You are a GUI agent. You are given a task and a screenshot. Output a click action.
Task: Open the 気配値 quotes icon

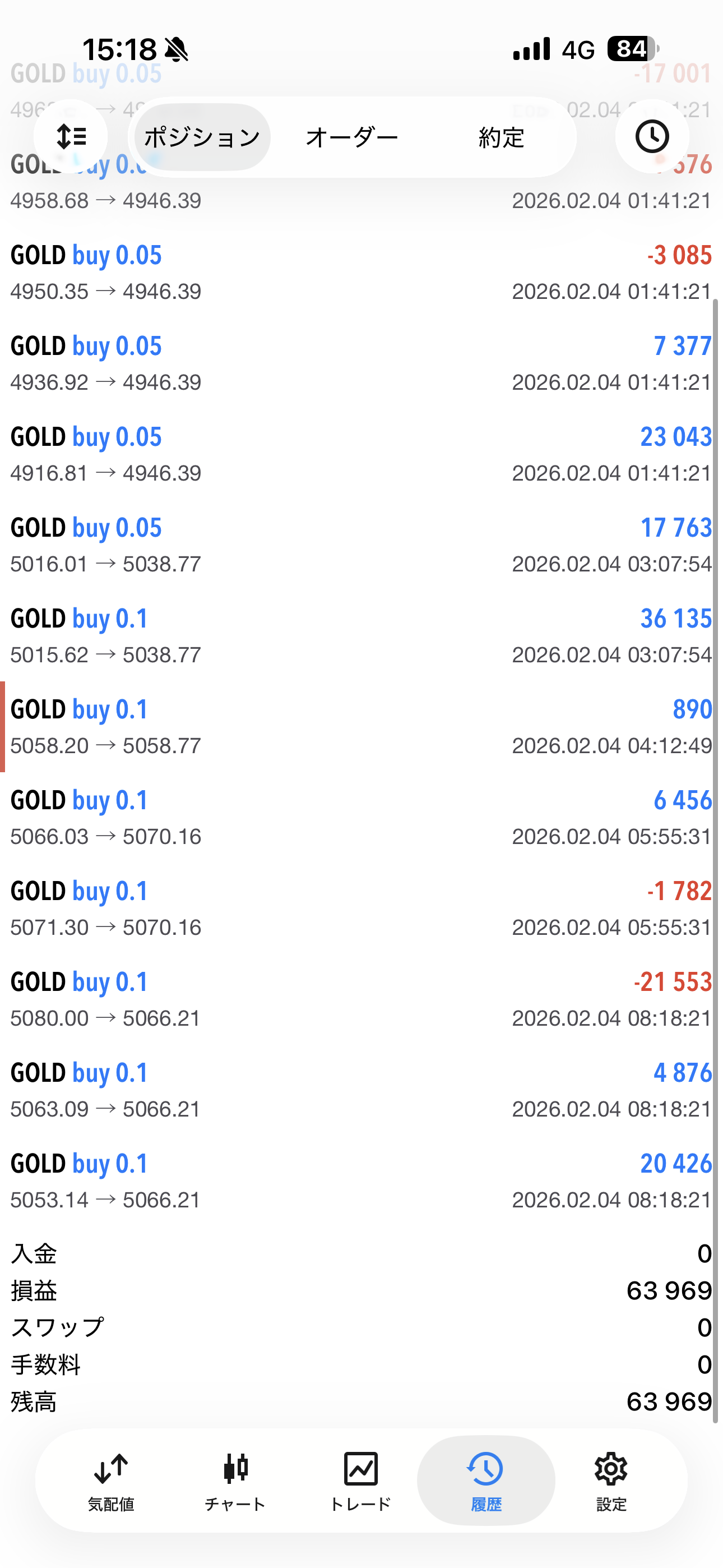[111, 1480]
